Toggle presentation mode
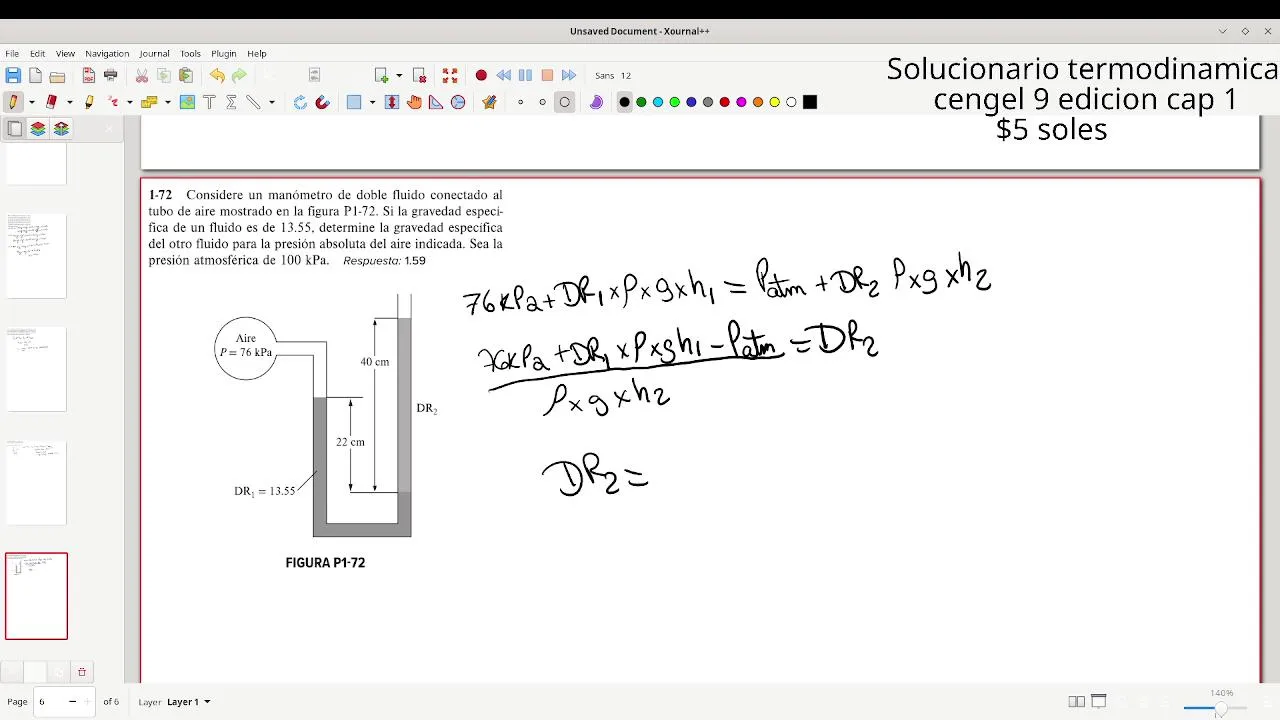The height and width of the screenshot is (720, 1280). click(x=1099, y=702)
